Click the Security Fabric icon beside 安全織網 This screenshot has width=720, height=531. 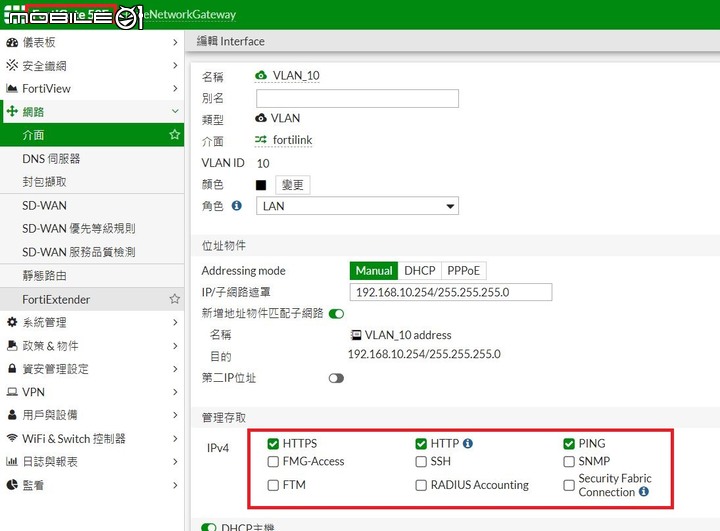click(12, 65)
